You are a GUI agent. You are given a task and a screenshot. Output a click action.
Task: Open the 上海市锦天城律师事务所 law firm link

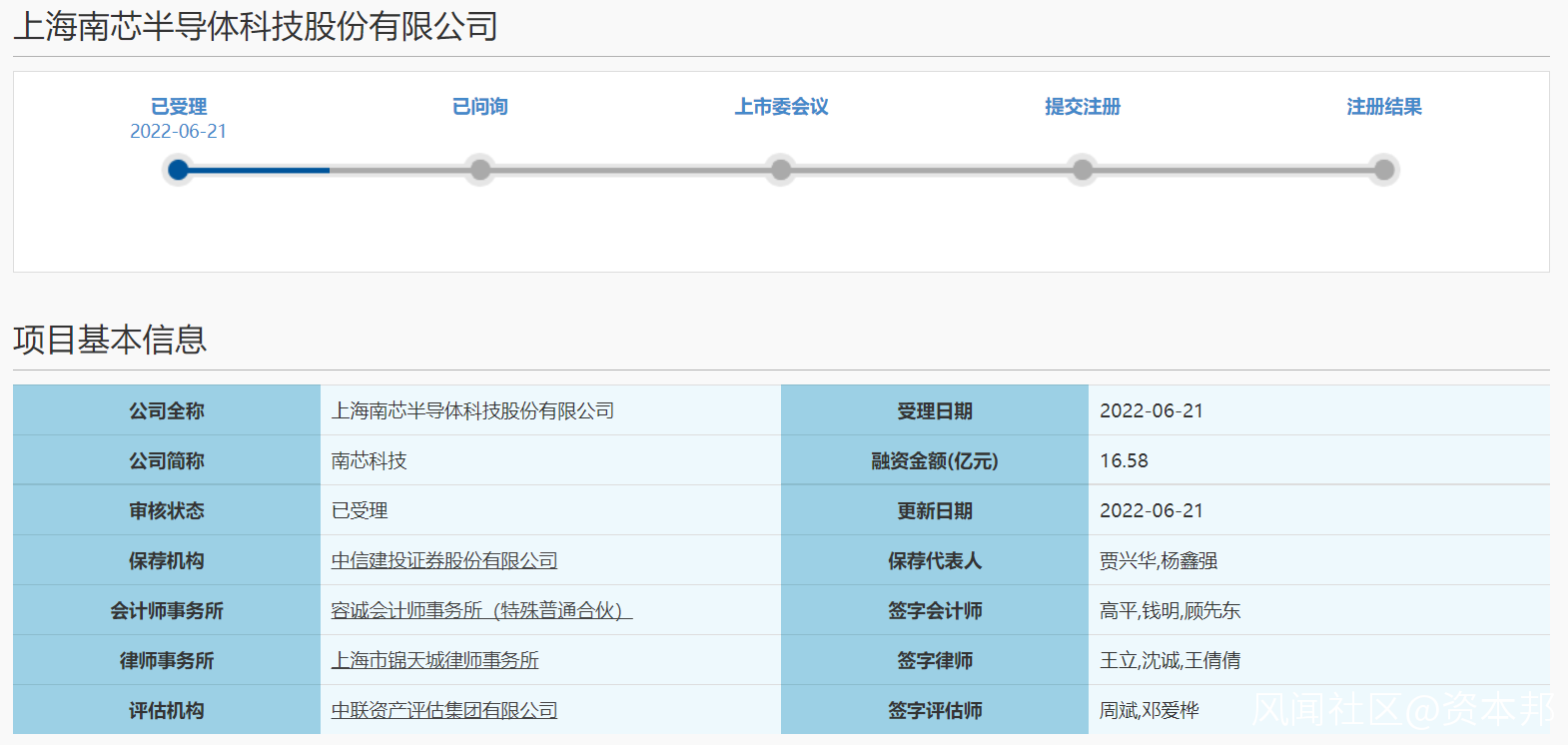coord(435,661)
